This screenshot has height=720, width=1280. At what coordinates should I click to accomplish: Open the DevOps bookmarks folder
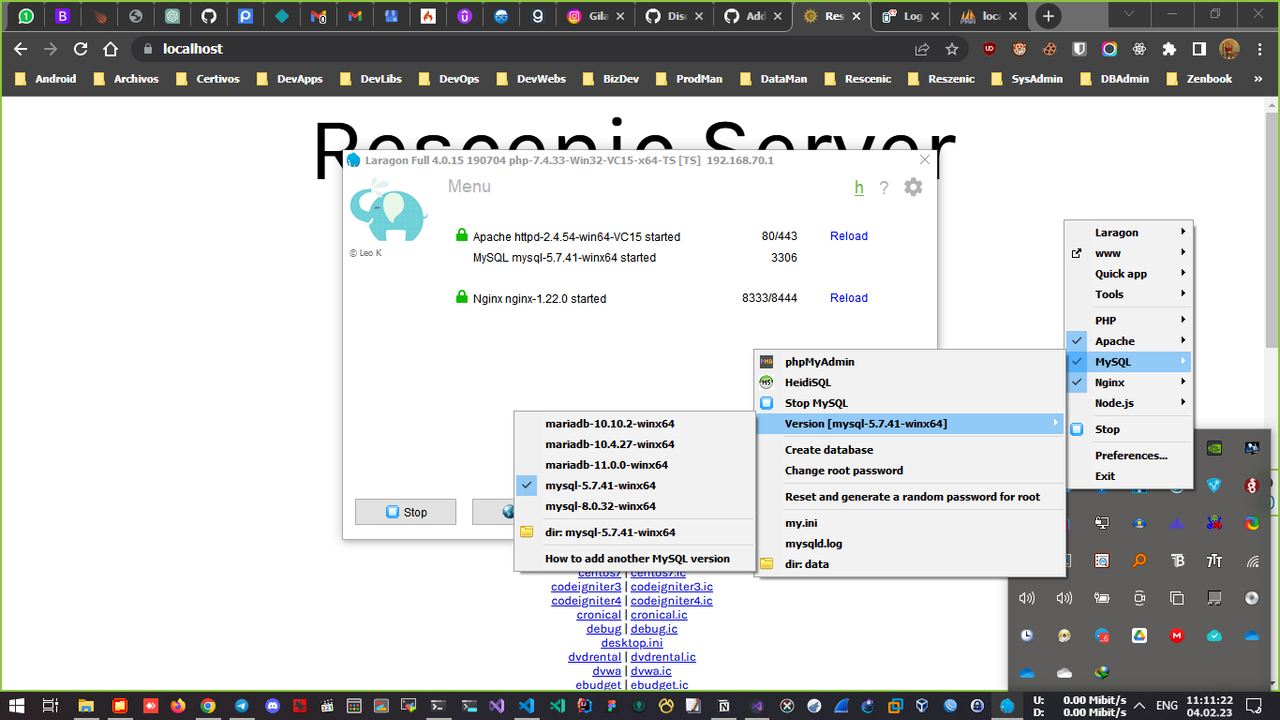coord(447,79)
